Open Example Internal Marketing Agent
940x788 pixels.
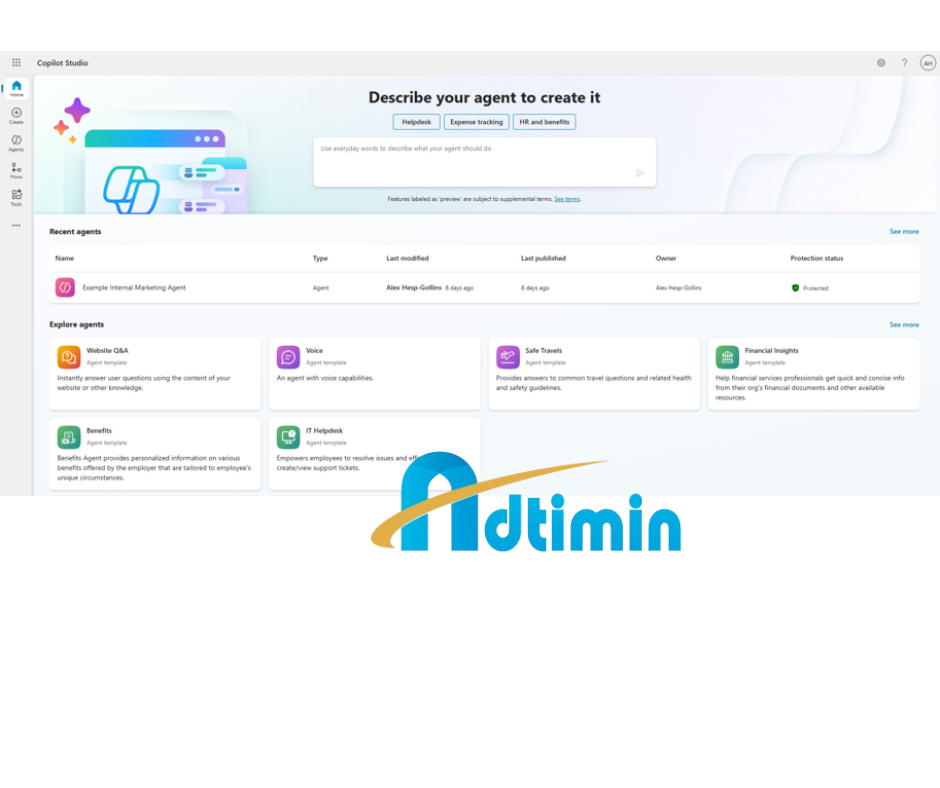[134, 288]
